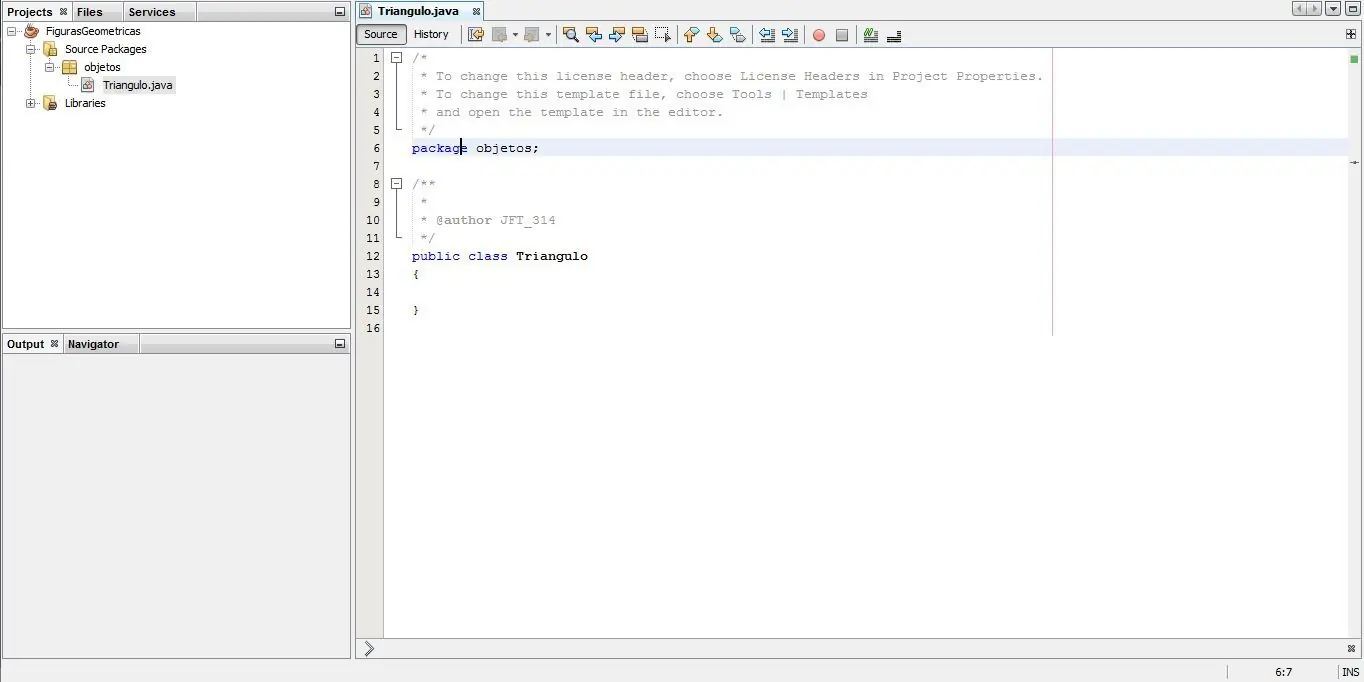The image size is (1364, 682).
Task: Toggle Highlight Search icon
Action: (x=640, y=34)
